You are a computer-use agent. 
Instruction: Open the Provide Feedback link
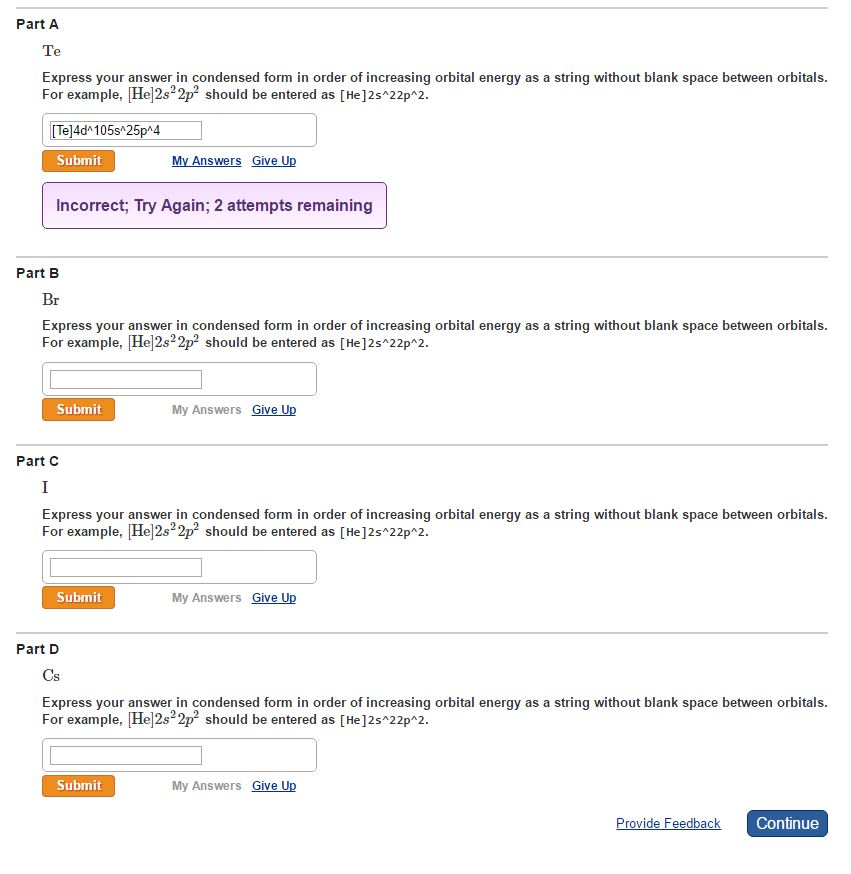point(668,823)
